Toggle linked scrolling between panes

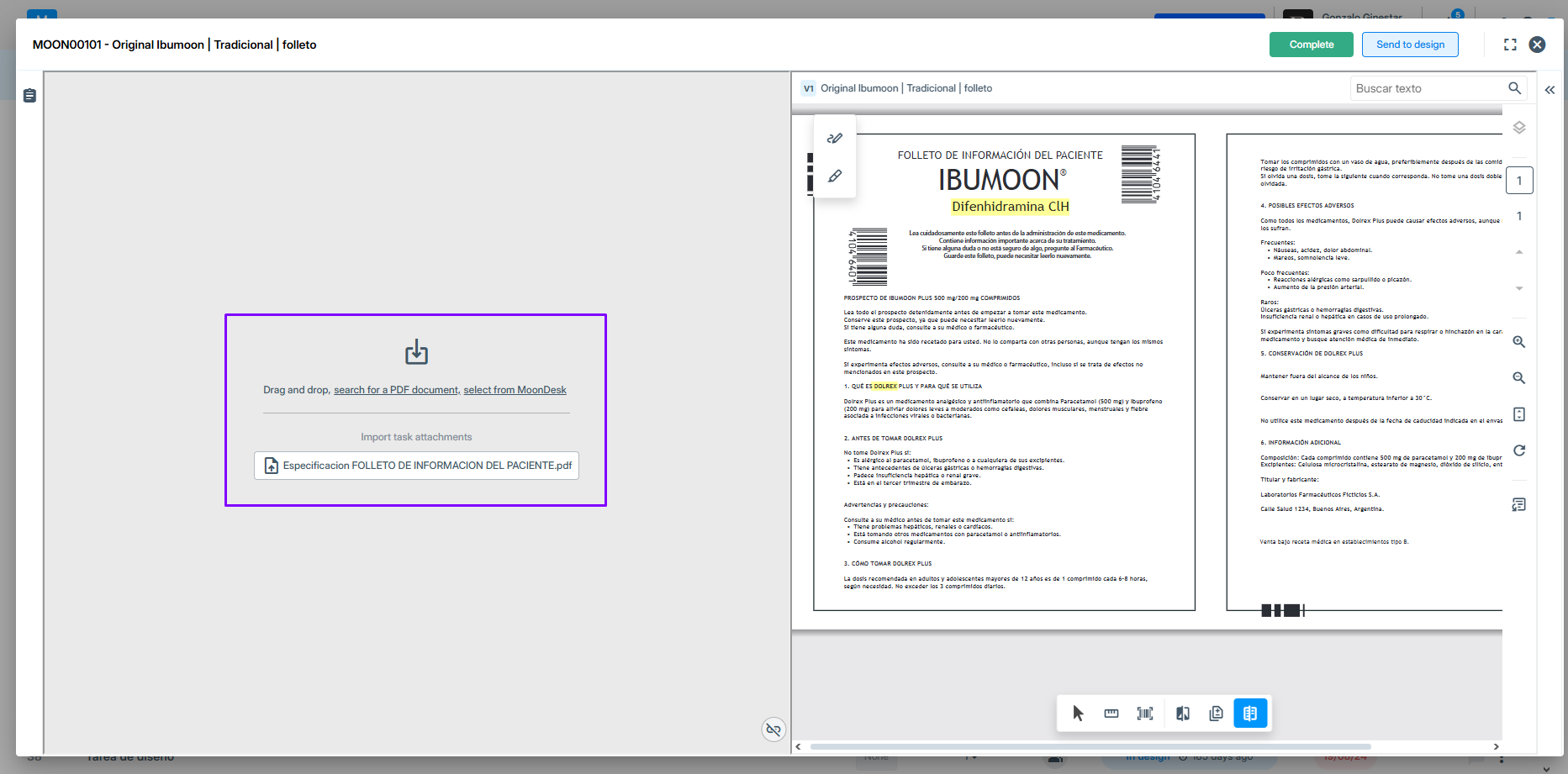(x=773, y=729)
